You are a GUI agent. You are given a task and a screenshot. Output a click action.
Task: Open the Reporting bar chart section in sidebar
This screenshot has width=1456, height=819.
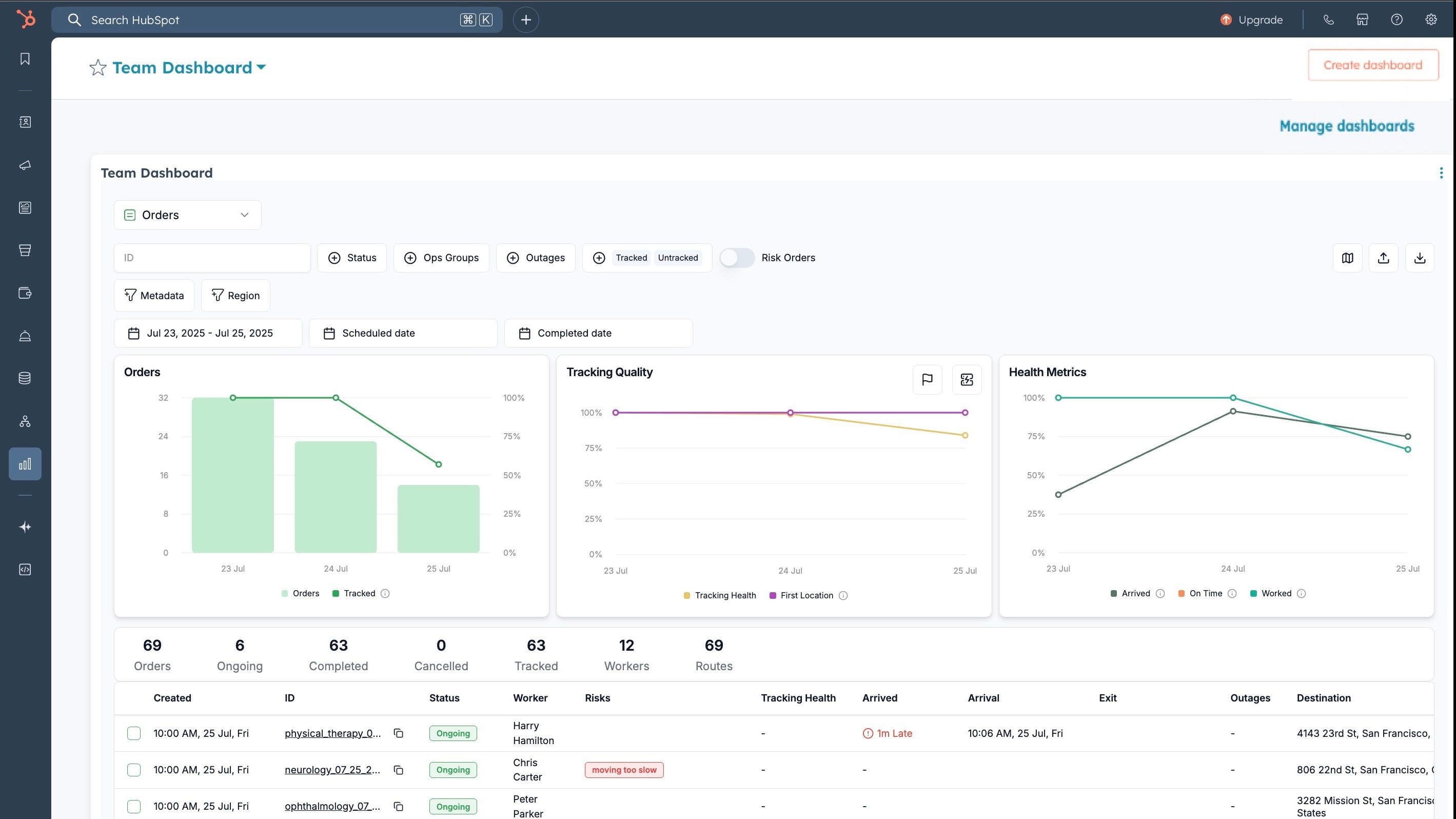(25, 463)
